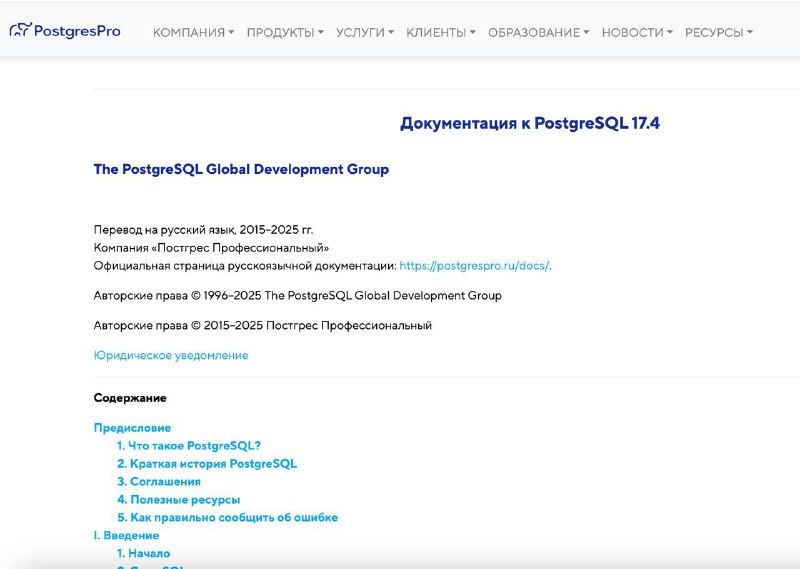The height and width of the screenshot is (569, 800).
Task: Click the 'Документация к PostgreSQL 17.4' heading
Action: [x=530, y=123]
